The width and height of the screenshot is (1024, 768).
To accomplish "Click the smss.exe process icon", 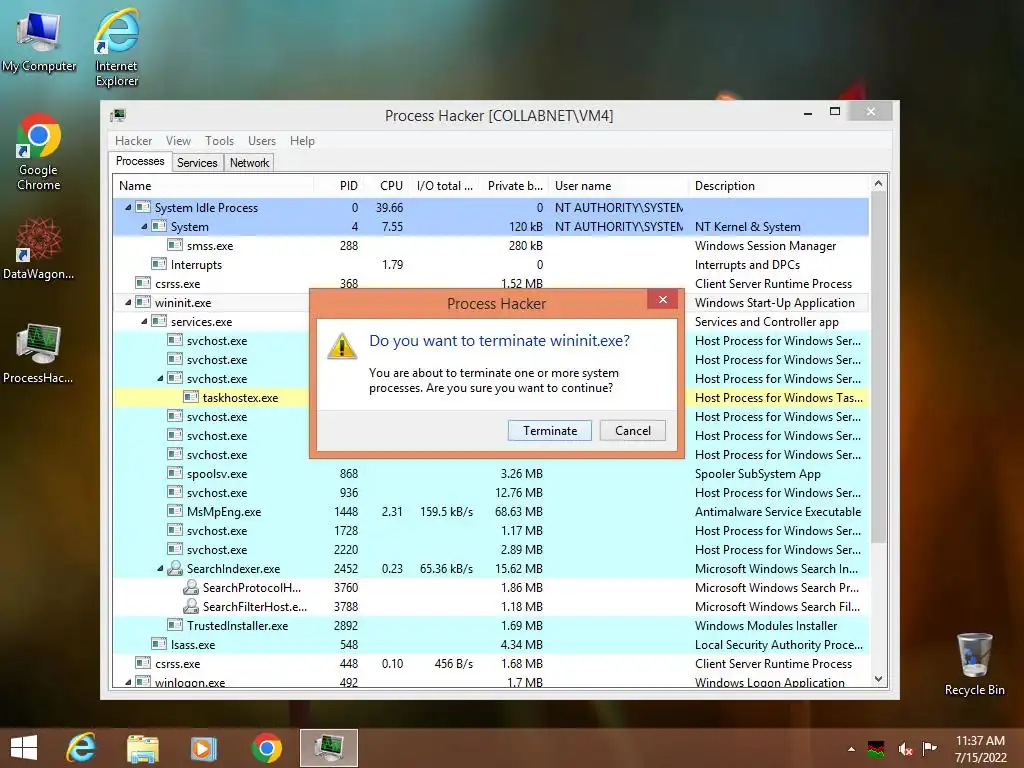I will click(174, 246).
